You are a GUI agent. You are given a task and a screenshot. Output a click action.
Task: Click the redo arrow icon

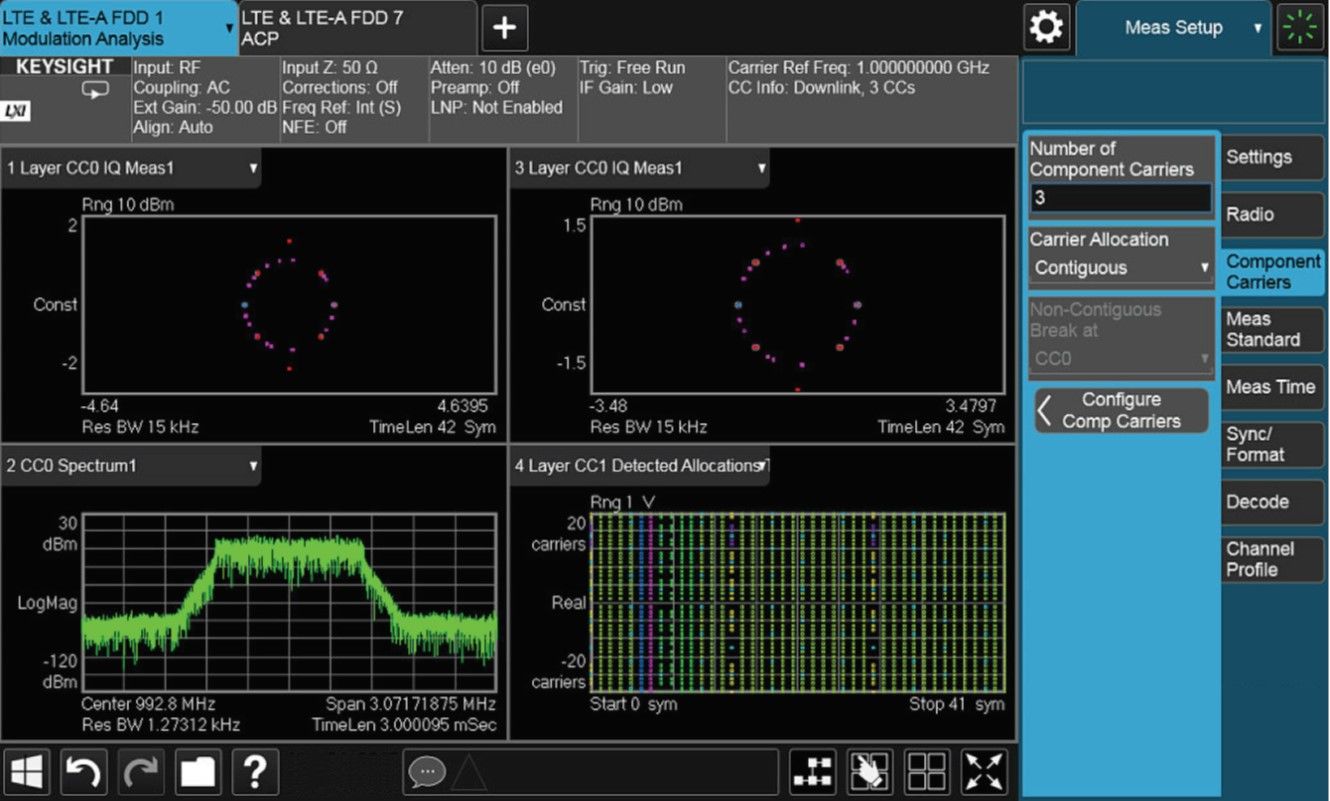pos(141,772)
